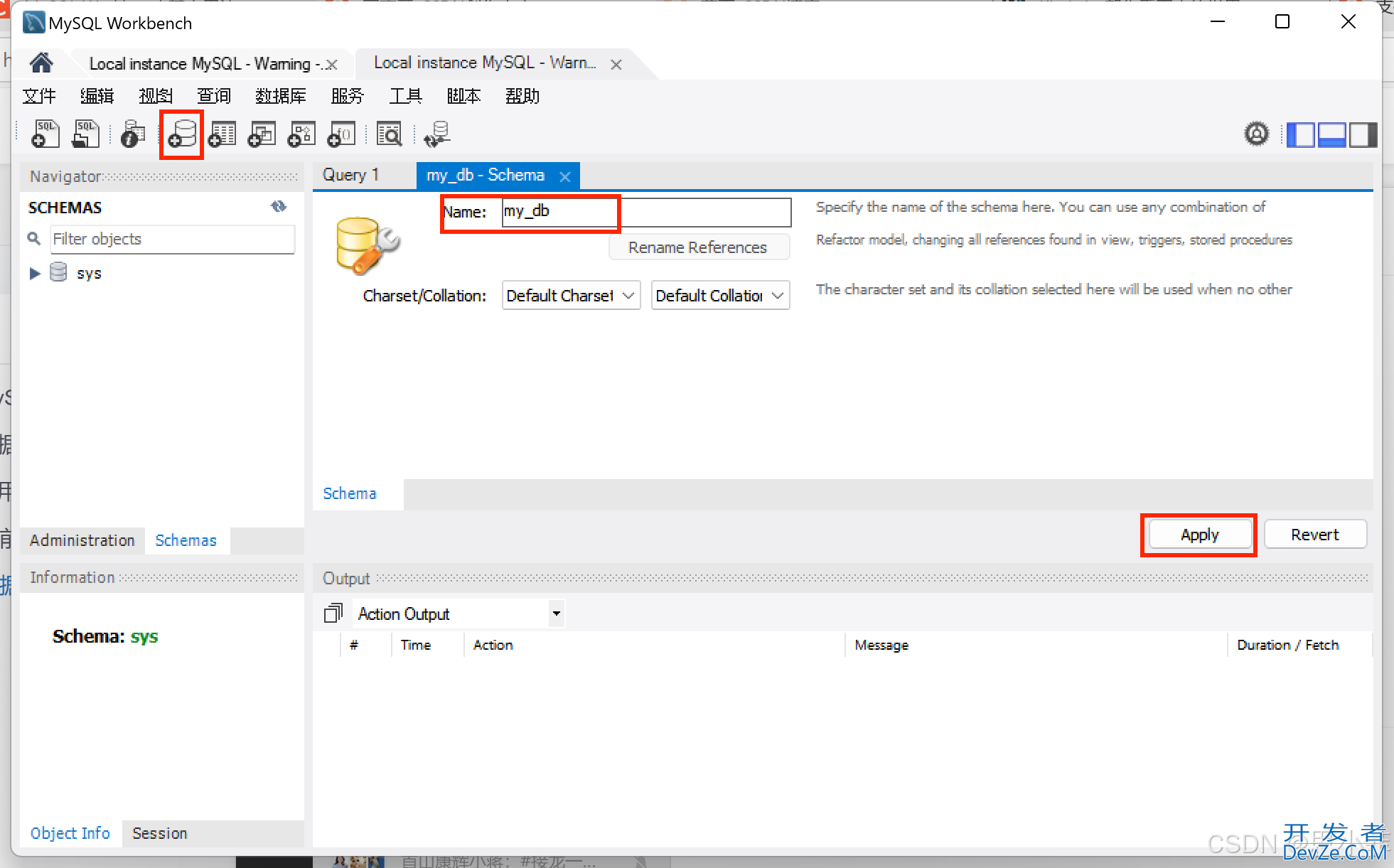Toggle the right sidebar panel
Viewport: 1394px width, 868px height.
1363,134
